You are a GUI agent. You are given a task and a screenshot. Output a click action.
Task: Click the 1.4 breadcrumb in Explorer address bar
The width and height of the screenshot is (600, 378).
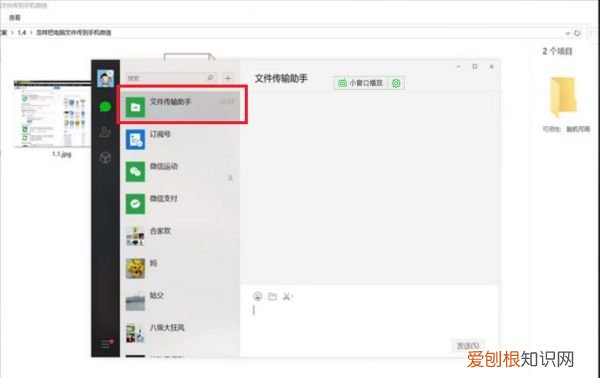21,33
